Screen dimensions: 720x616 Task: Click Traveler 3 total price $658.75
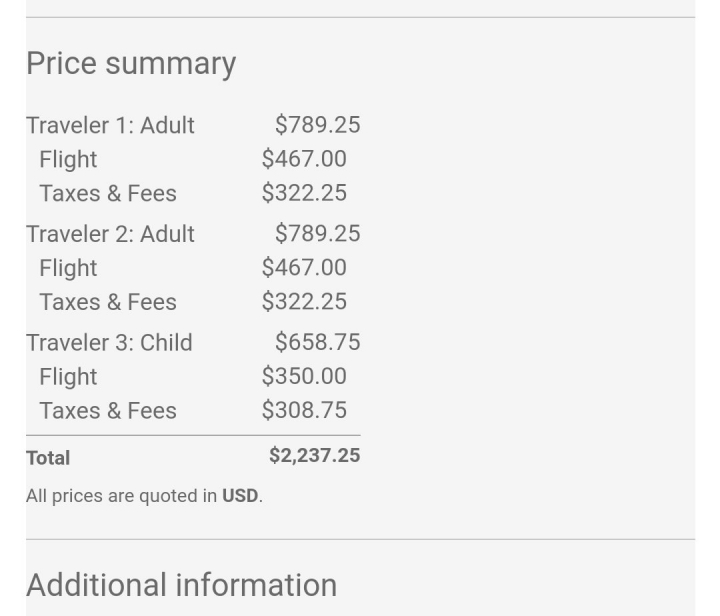point(318,342)
